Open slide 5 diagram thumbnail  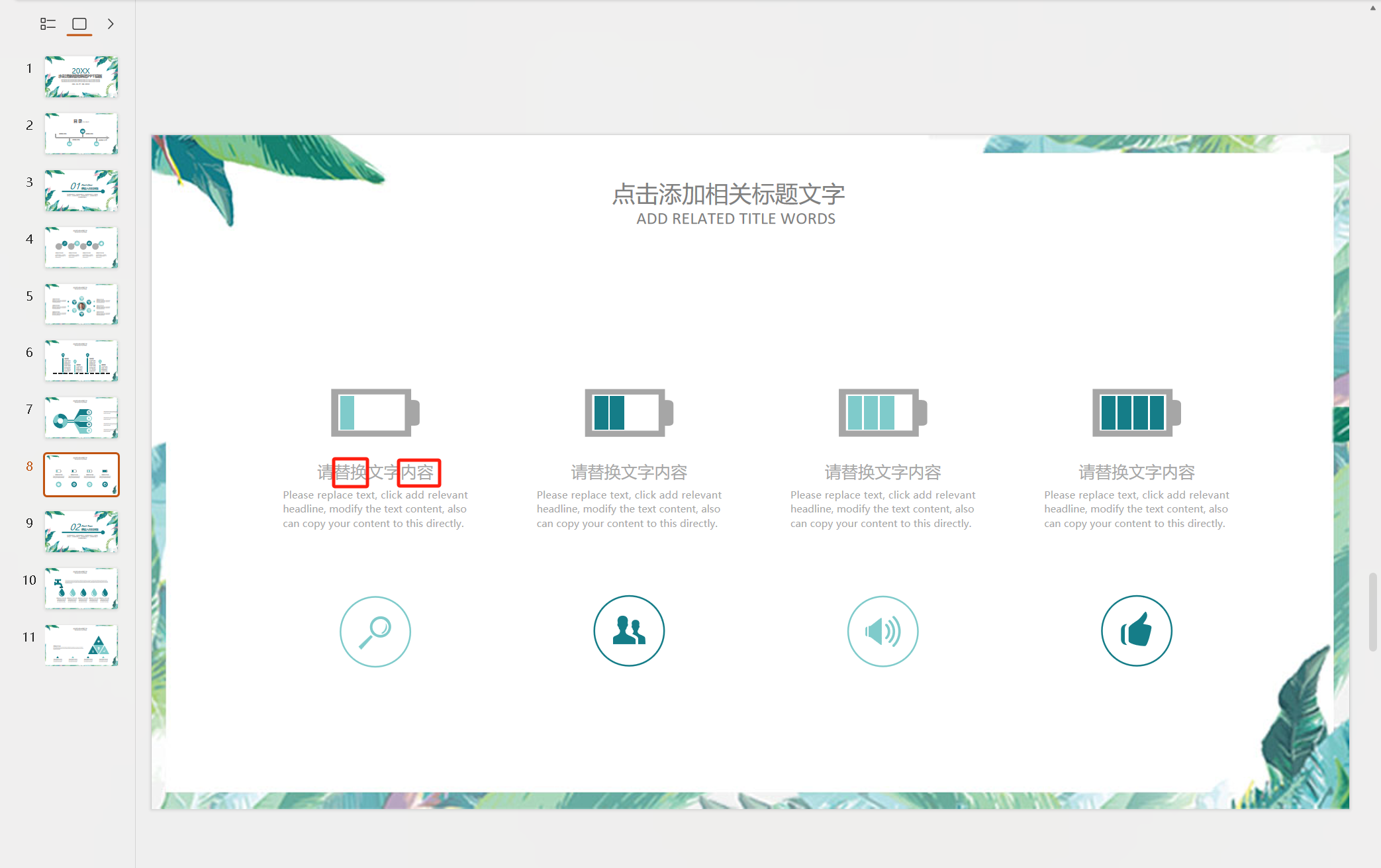81,303
